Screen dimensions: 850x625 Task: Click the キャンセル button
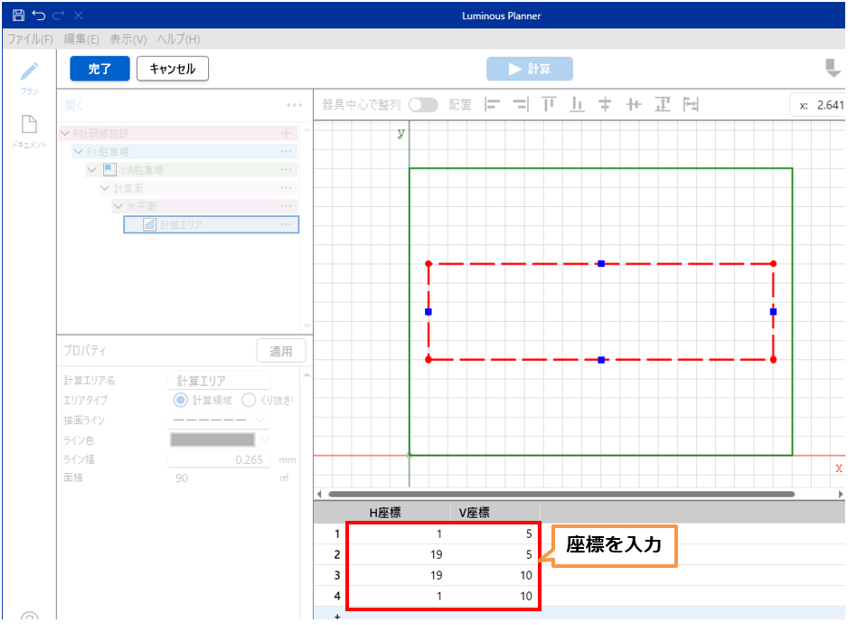[x=172, y=68]
